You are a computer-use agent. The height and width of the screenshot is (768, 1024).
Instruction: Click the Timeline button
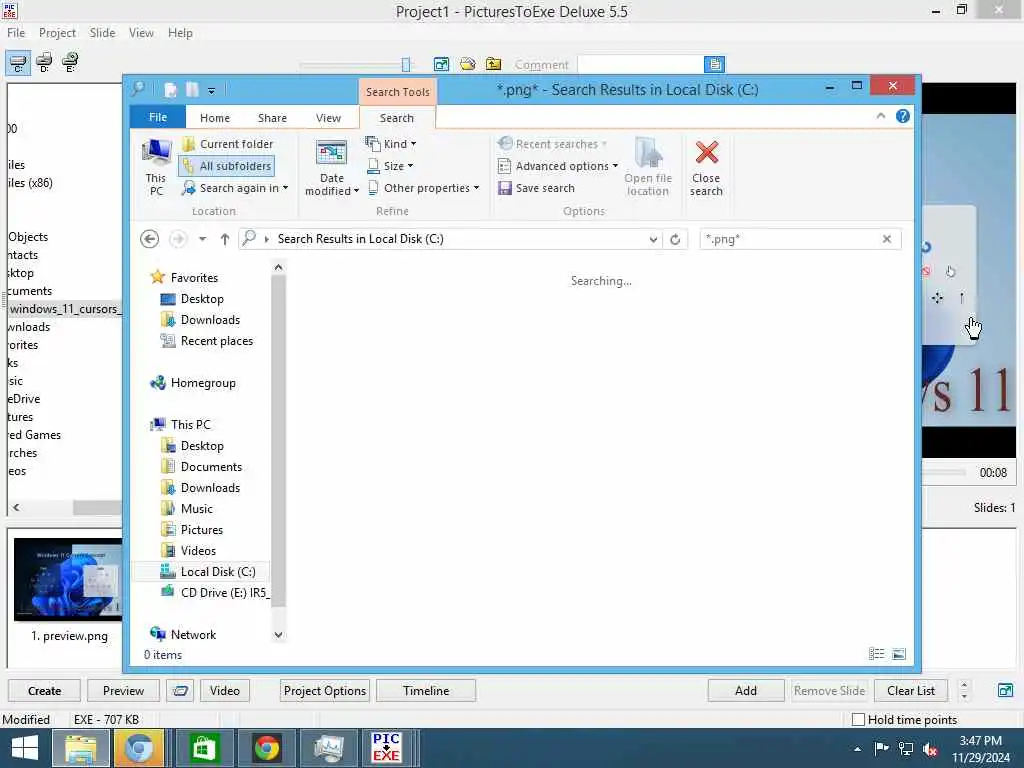click(x=426, y=690)
